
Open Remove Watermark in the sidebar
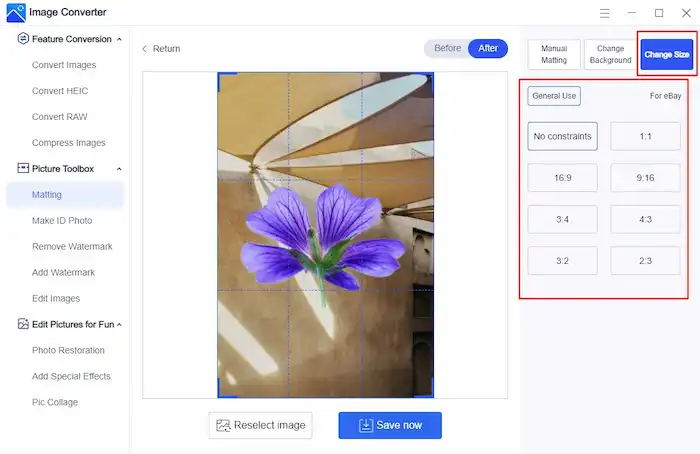click(x=72, y=246)
